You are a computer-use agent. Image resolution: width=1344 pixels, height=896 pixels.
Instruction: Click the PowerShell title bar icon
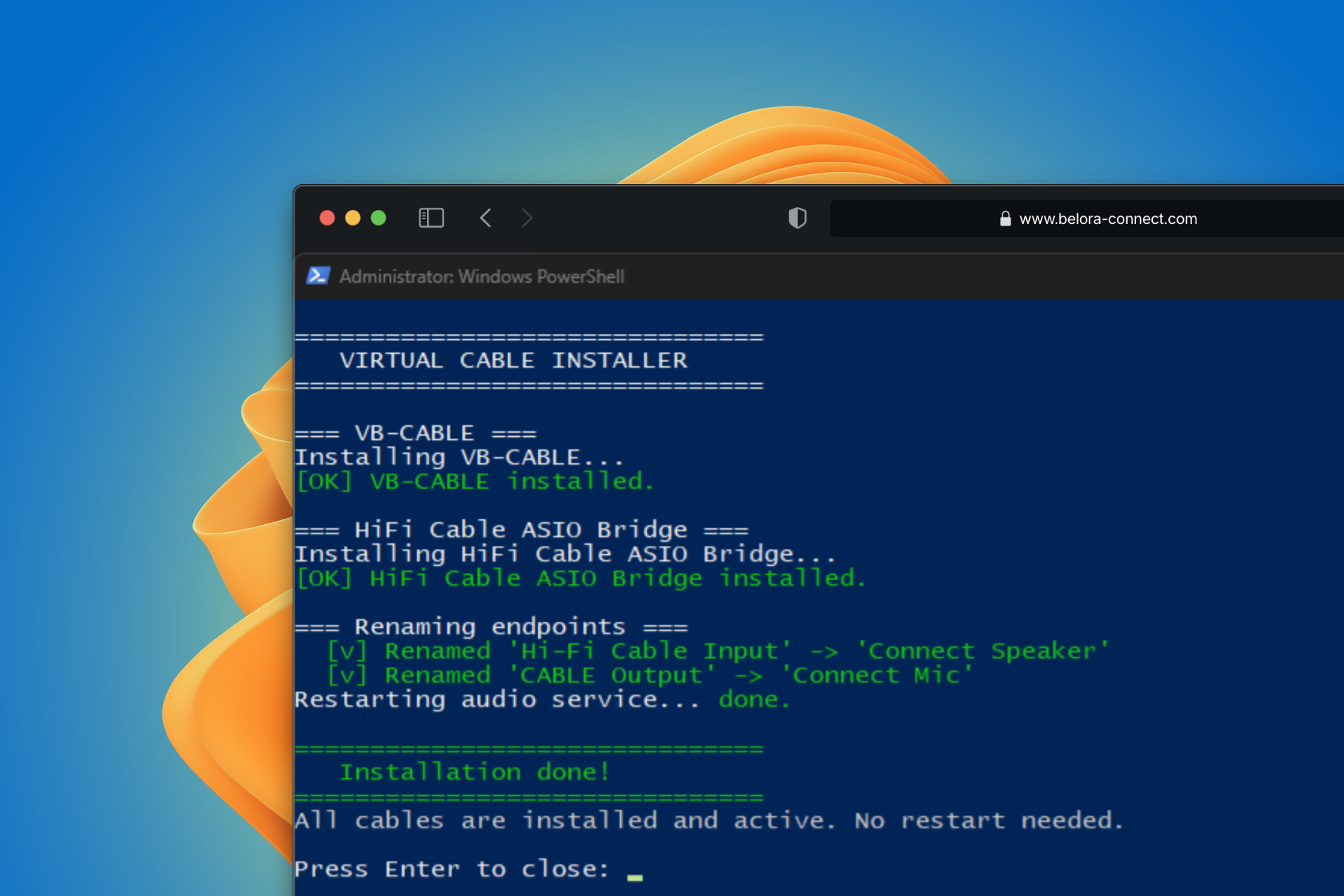318,276
